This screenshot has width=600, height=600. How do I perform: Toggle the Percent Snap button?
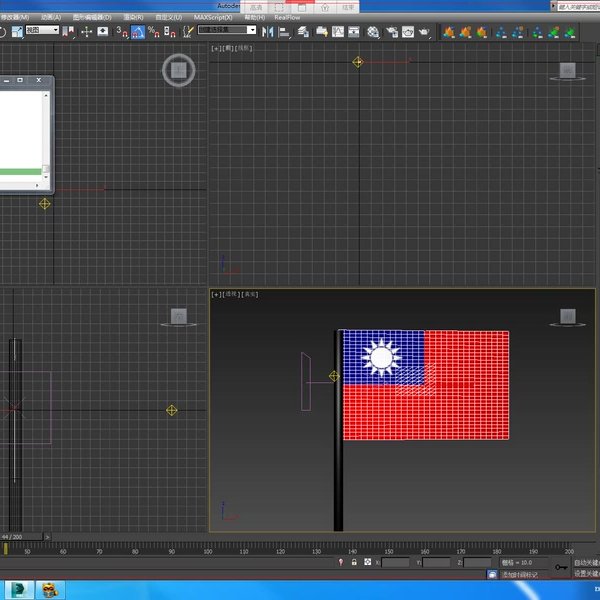(153, 32)
